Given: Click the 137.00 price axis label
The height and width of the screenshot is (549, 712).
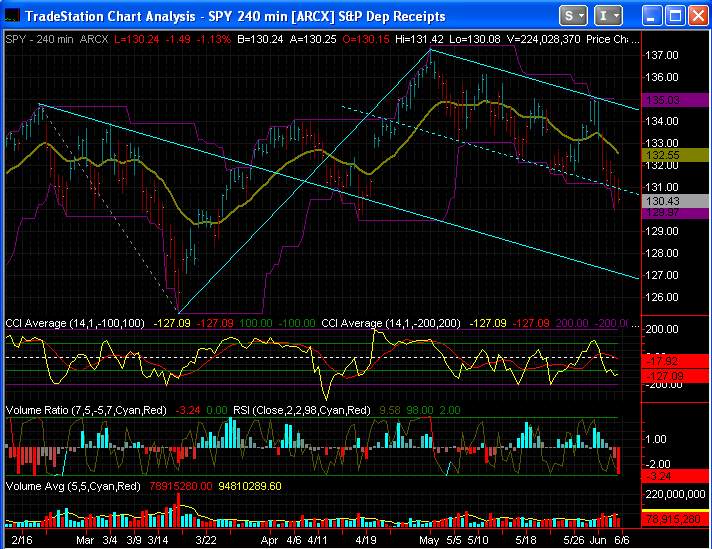Looking at the screenshot, I should (x=662, y=55).
